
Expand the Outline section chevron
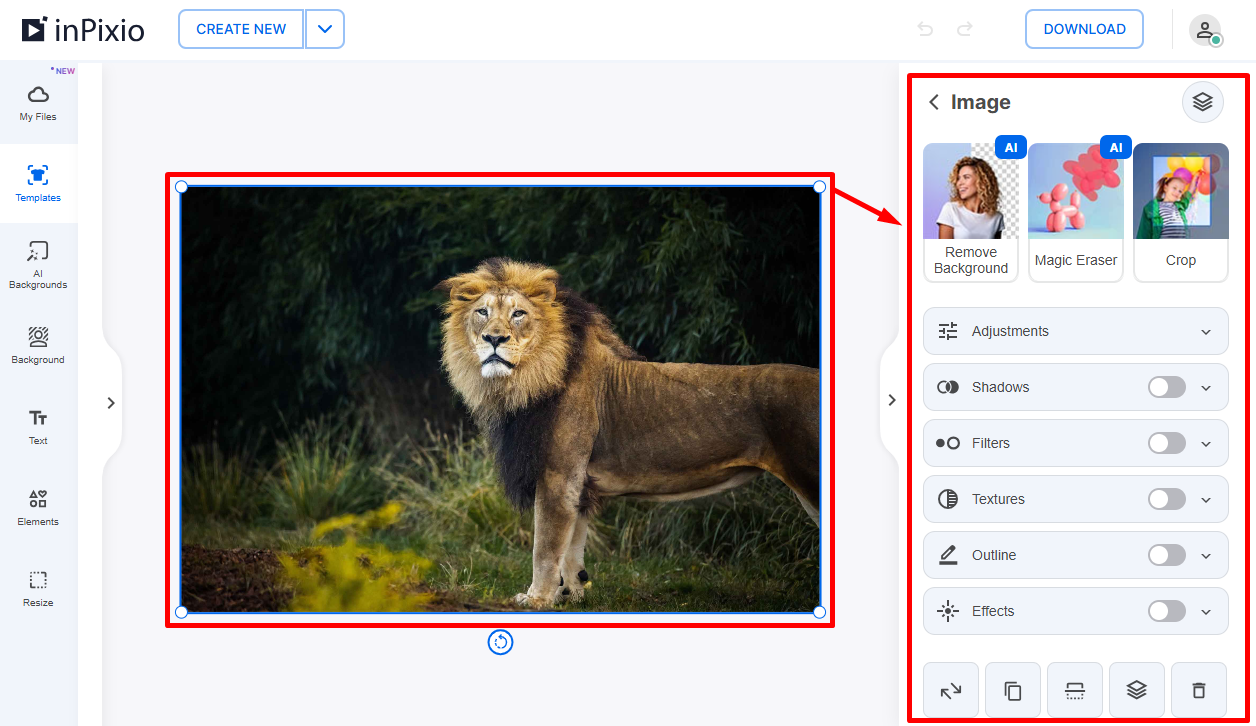click(x=1206, y=556)
